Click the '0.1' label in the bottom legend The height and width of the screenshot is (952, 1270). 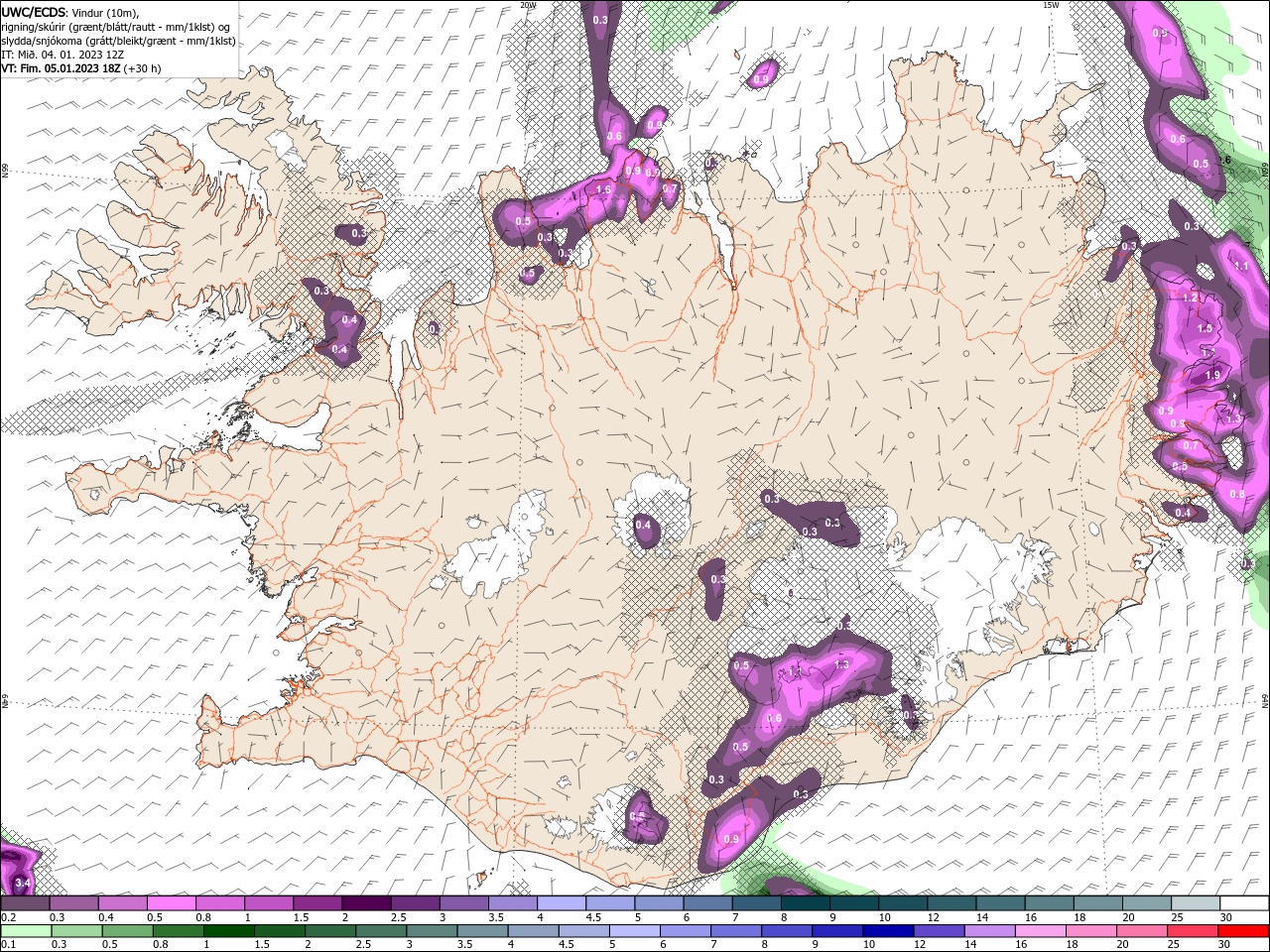[x=8, y=945]
